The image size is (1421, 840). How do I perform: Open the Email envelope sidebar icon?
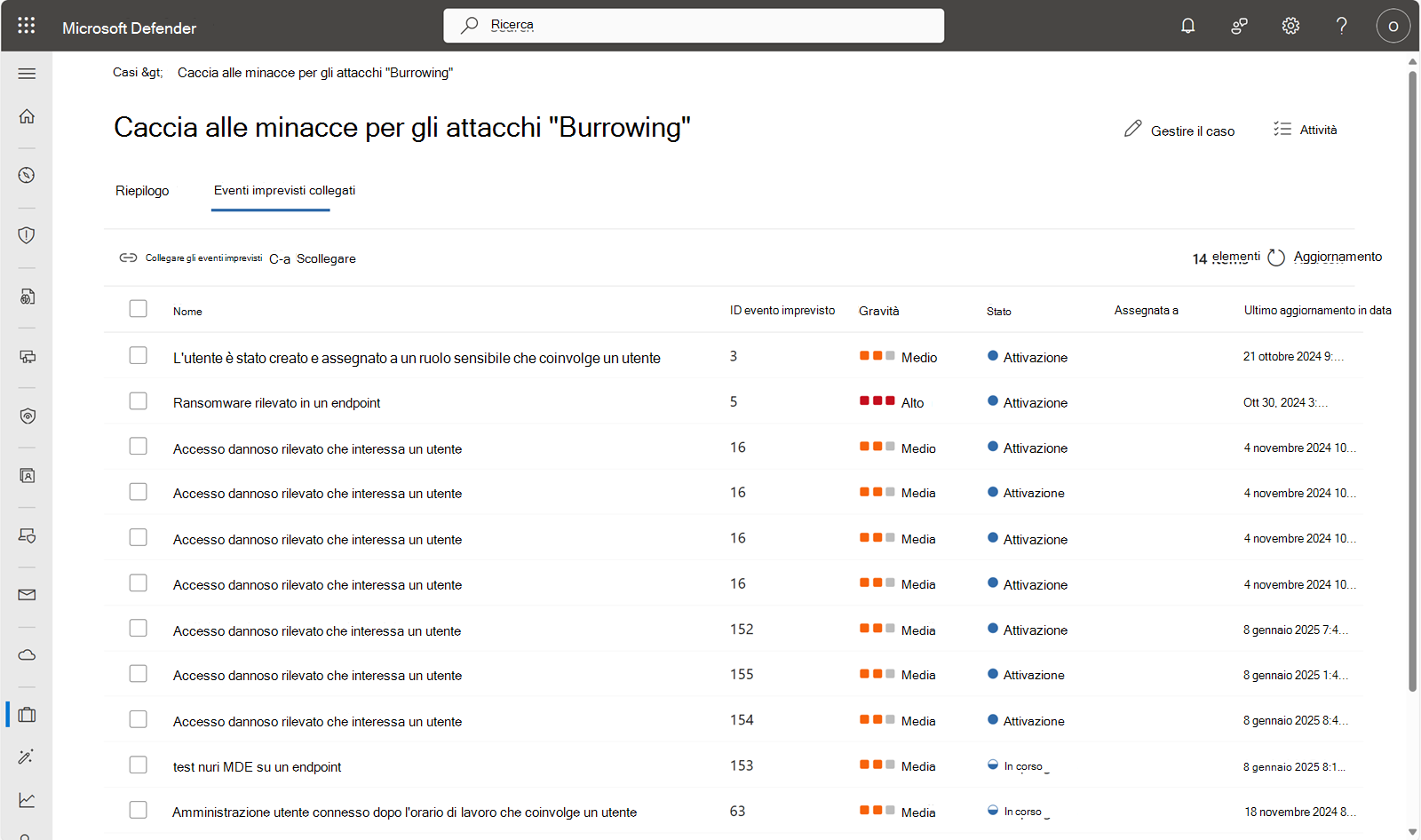27,595
